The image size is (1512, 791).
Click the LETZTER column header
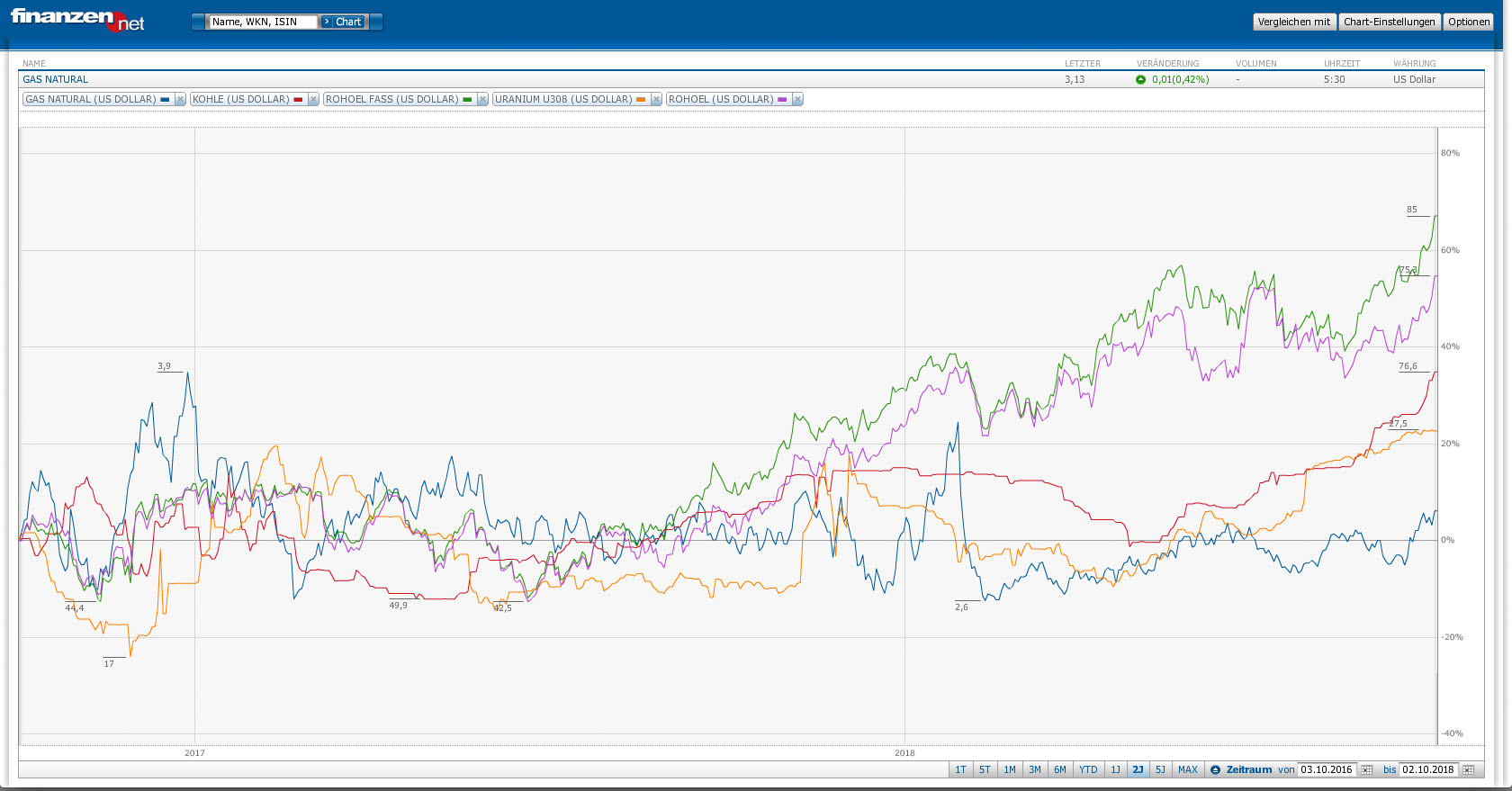tap(1083, 64)
